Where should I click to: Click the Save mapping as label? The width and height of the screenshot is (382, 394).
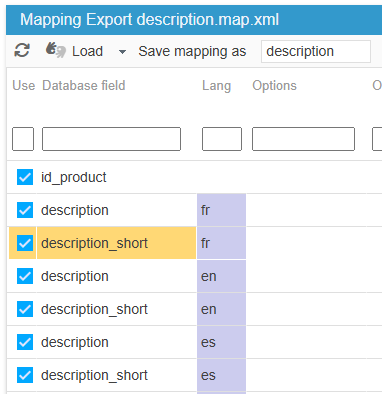coord(192,52)
